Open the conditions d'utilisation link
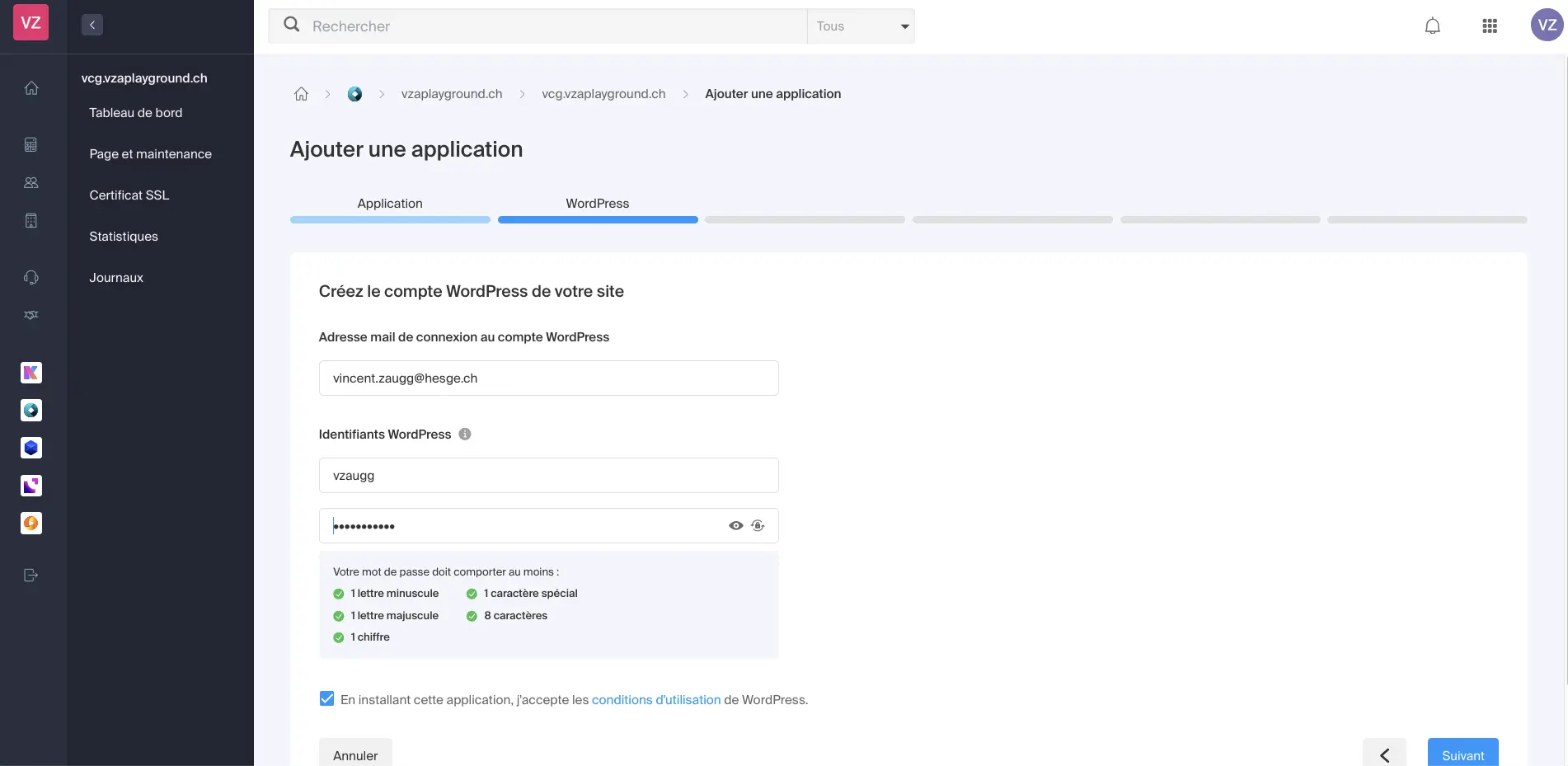Image resolution: width=1568 pixels, height=766 pixels. pyautogui.click(x=655, y=700)
